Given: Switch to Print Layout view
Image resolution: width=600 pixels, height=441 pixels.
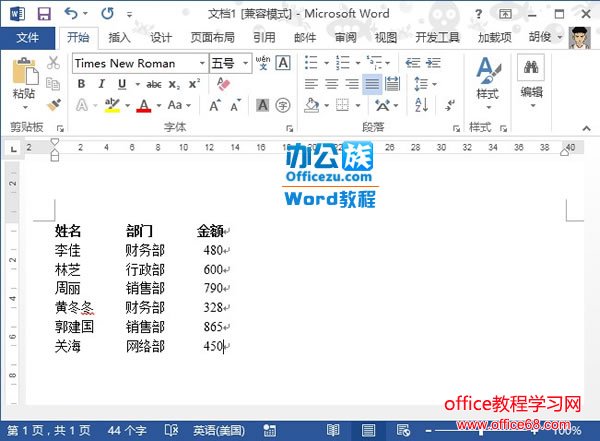Looking at the screenshot, I should (x=368, y=430).
